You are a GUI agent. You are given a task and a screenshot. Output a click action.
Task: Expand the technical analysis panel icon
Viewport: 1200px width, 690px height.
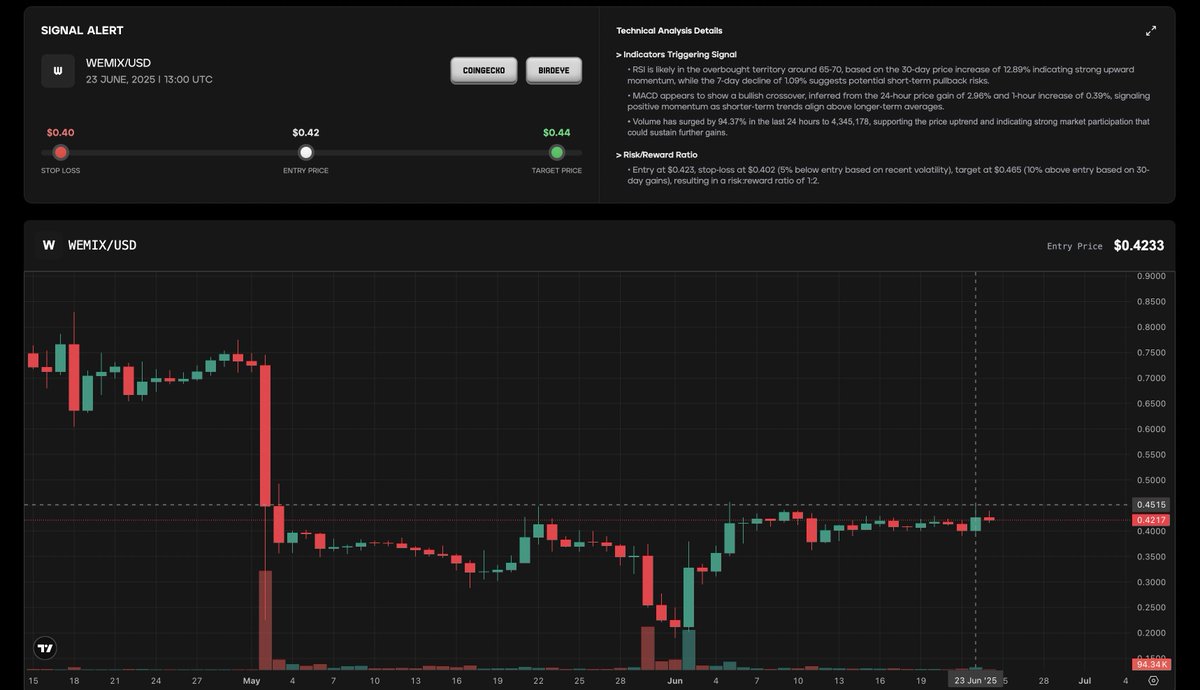point(1151,31)
